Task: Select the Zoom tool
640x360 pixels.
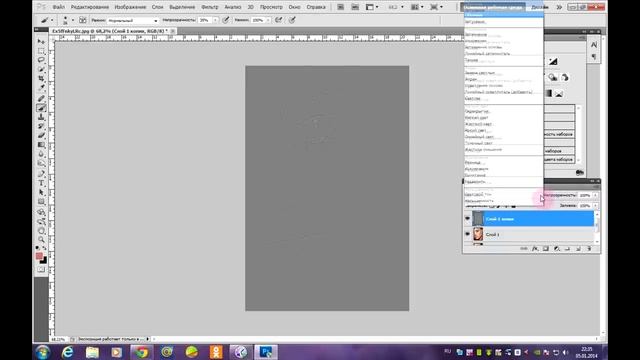Action: point(41,240)
